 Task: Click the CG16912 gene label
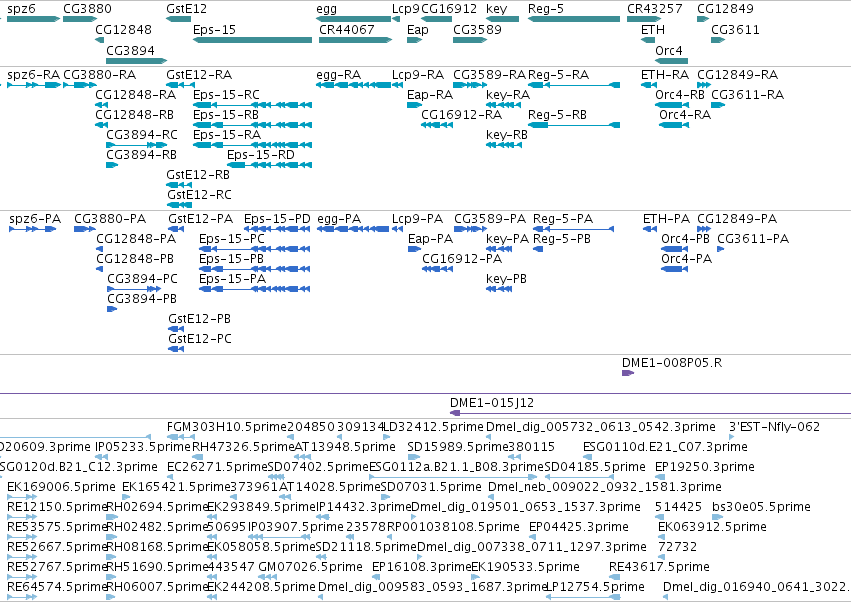click(449, 9)
